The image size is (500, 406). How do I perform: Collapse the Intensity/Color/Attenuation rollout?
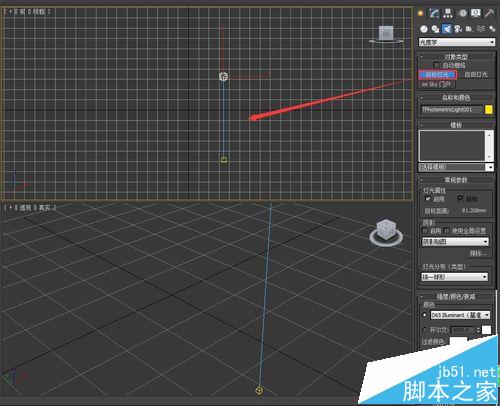[455, 296]
